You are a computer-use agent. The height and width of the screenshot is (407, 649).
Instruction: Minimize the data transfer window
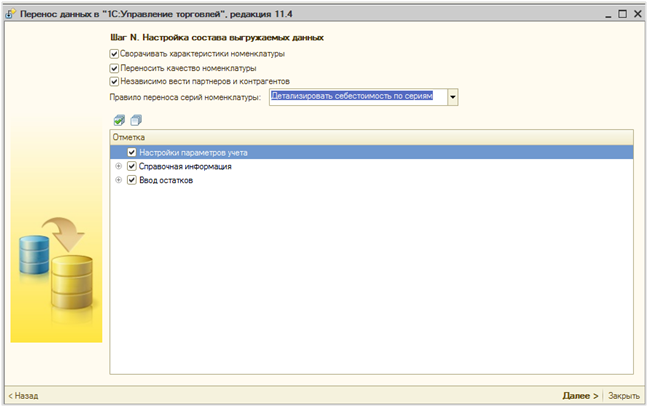608,15
